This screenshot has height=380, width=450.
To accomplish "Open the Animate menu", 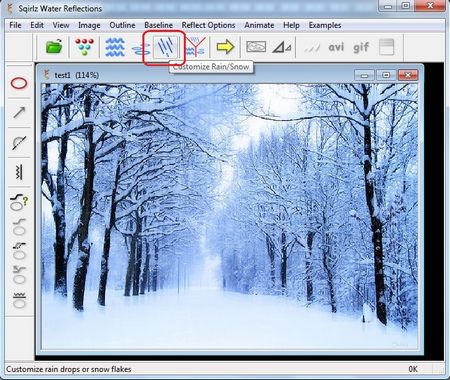I will (259, 25).
